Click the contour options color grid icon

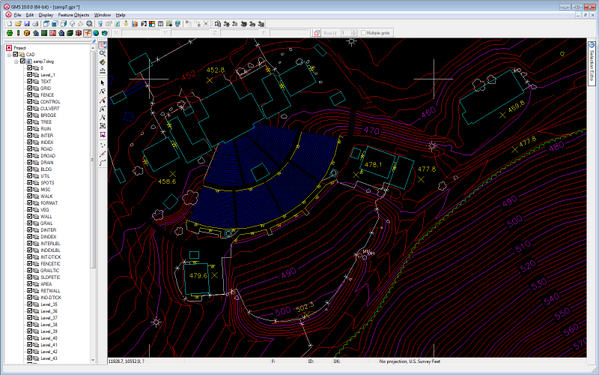152,24
